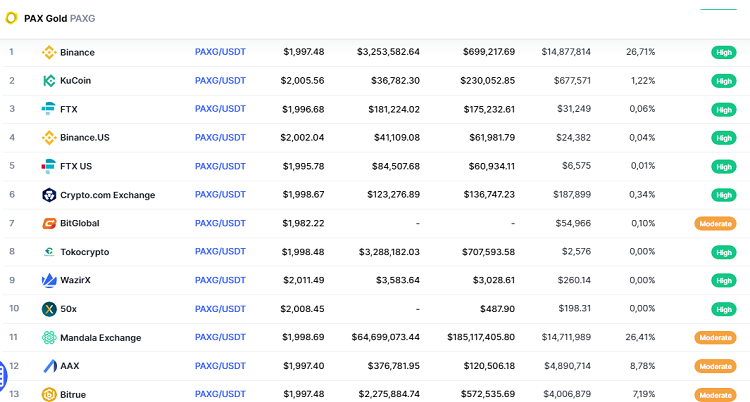Click the $4,006,879 Bitrue volume
This screenshot has width=750, height=402.
(x=567, y=394)
